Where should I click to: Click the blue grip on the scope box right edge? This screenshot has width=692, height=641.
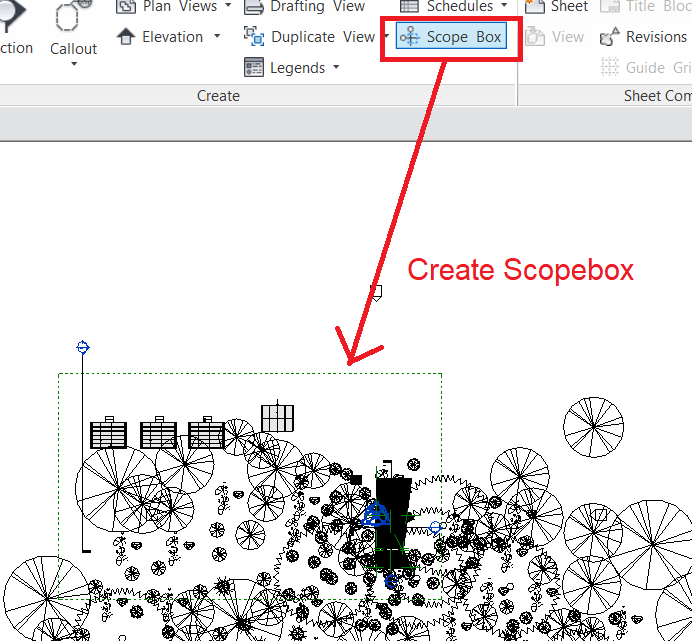click(435, 527)
